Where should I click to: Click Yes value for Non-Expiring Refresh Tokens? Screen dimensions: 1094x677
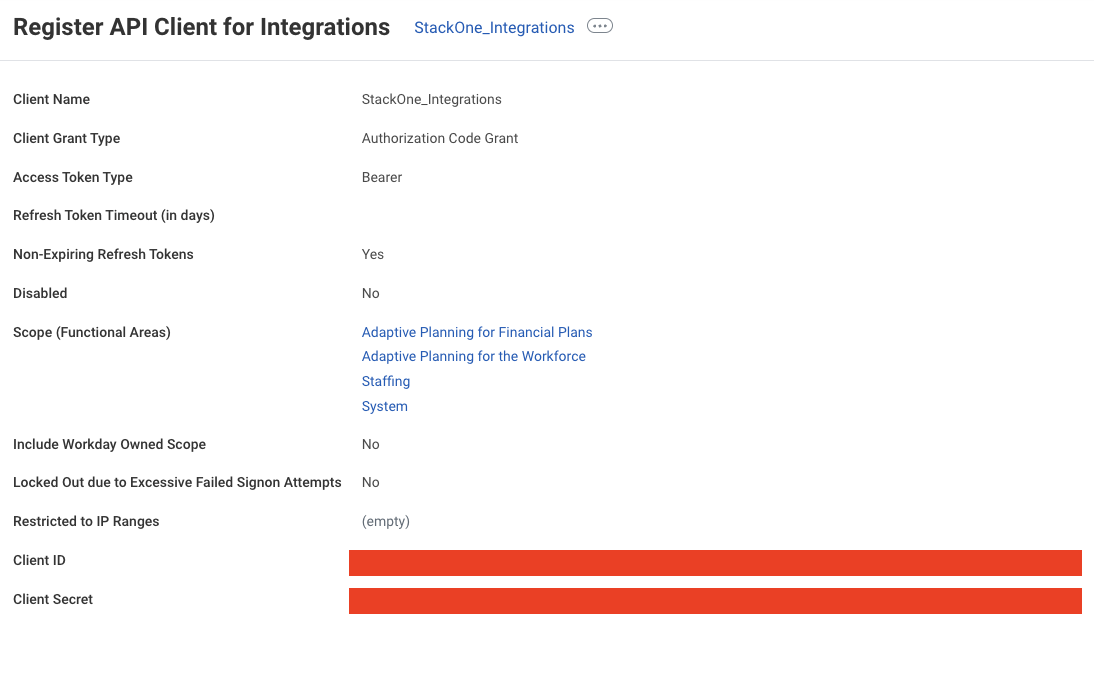pos(373,254)
